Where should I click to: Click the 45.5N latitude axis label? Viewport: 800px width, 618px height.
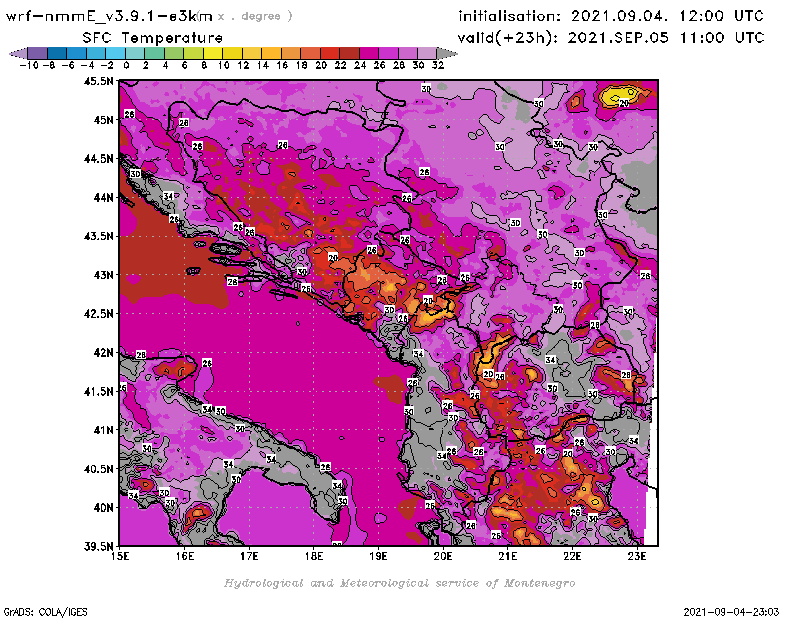click(x=98, y=81)
